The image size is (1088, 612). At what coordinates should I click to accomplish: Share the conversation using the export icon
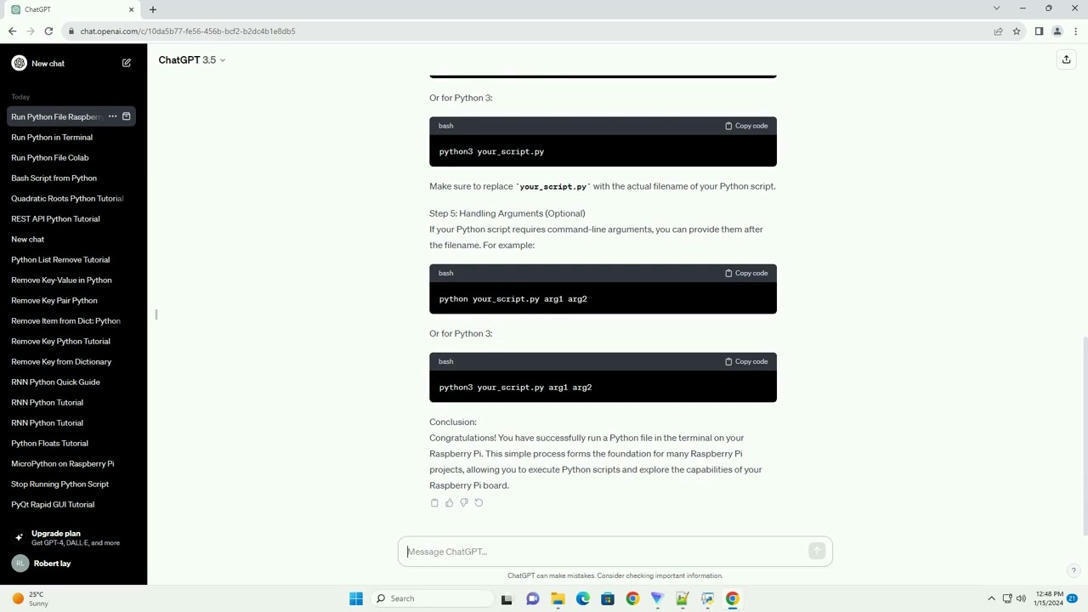(1067, 59)
